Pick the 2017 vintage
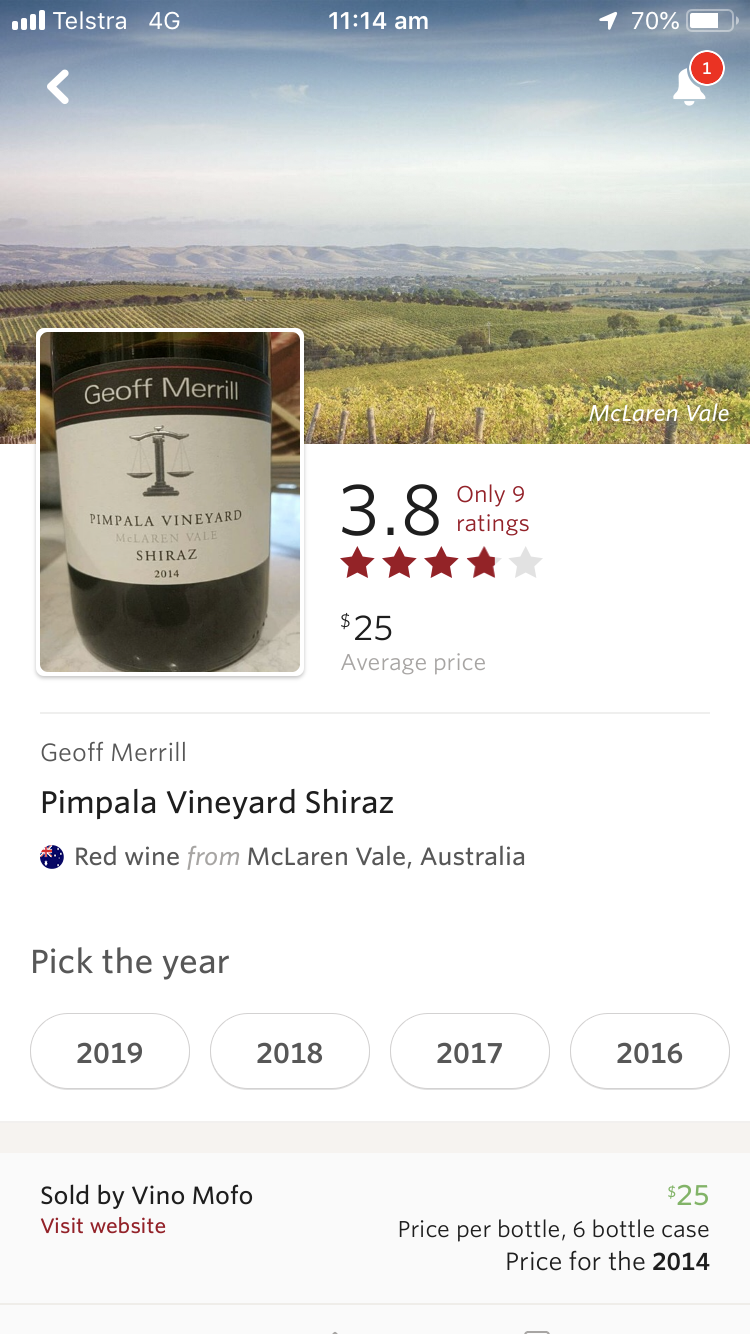This screenshot has height=1334, width=750. 470,1052
